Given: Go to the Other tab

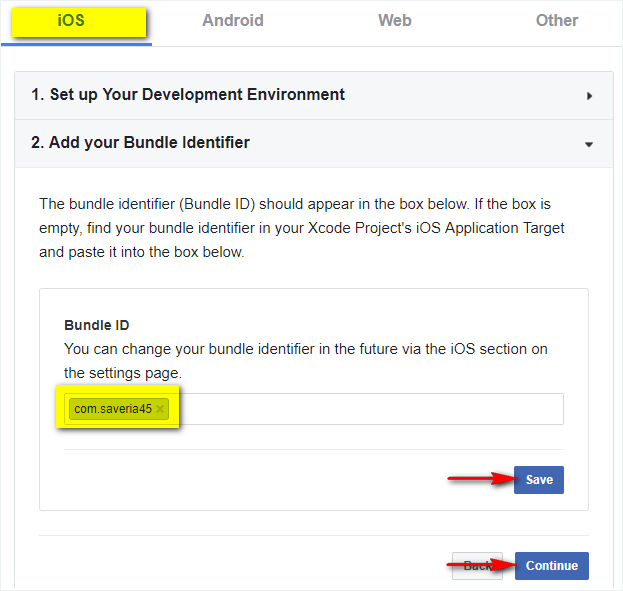Looking at the screenshot, I should [x=556, y=21].
